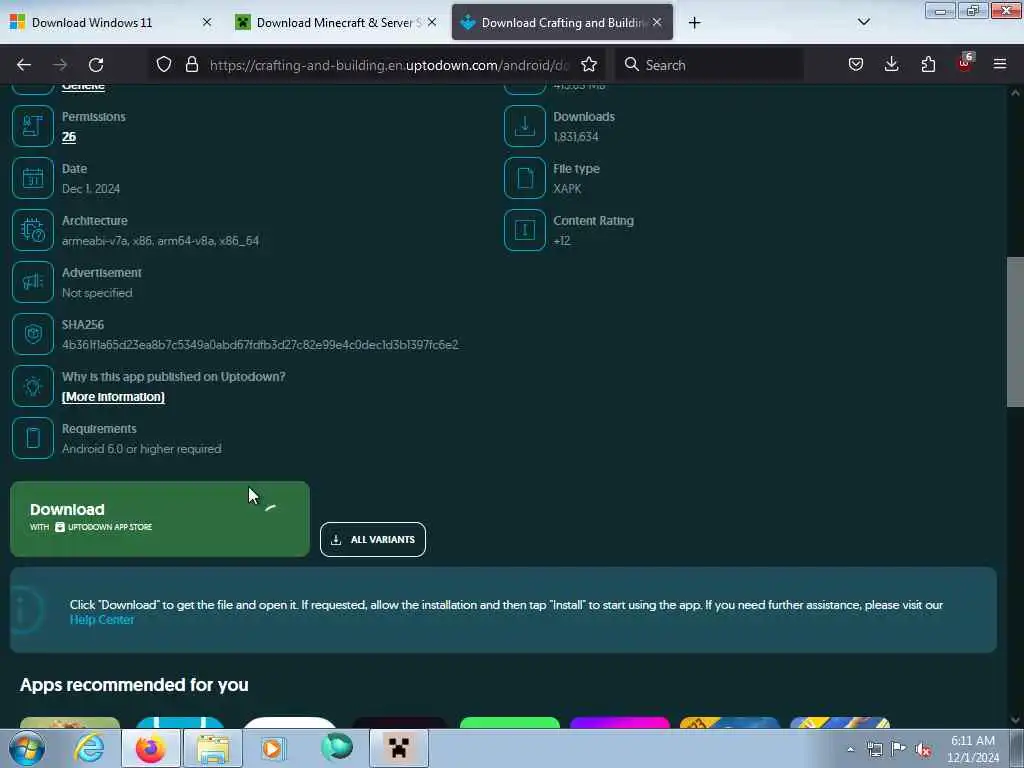Screen dimensions: 1024x768
Task: Select the Download Crafting and Building tab
Action: click(562, 22)
